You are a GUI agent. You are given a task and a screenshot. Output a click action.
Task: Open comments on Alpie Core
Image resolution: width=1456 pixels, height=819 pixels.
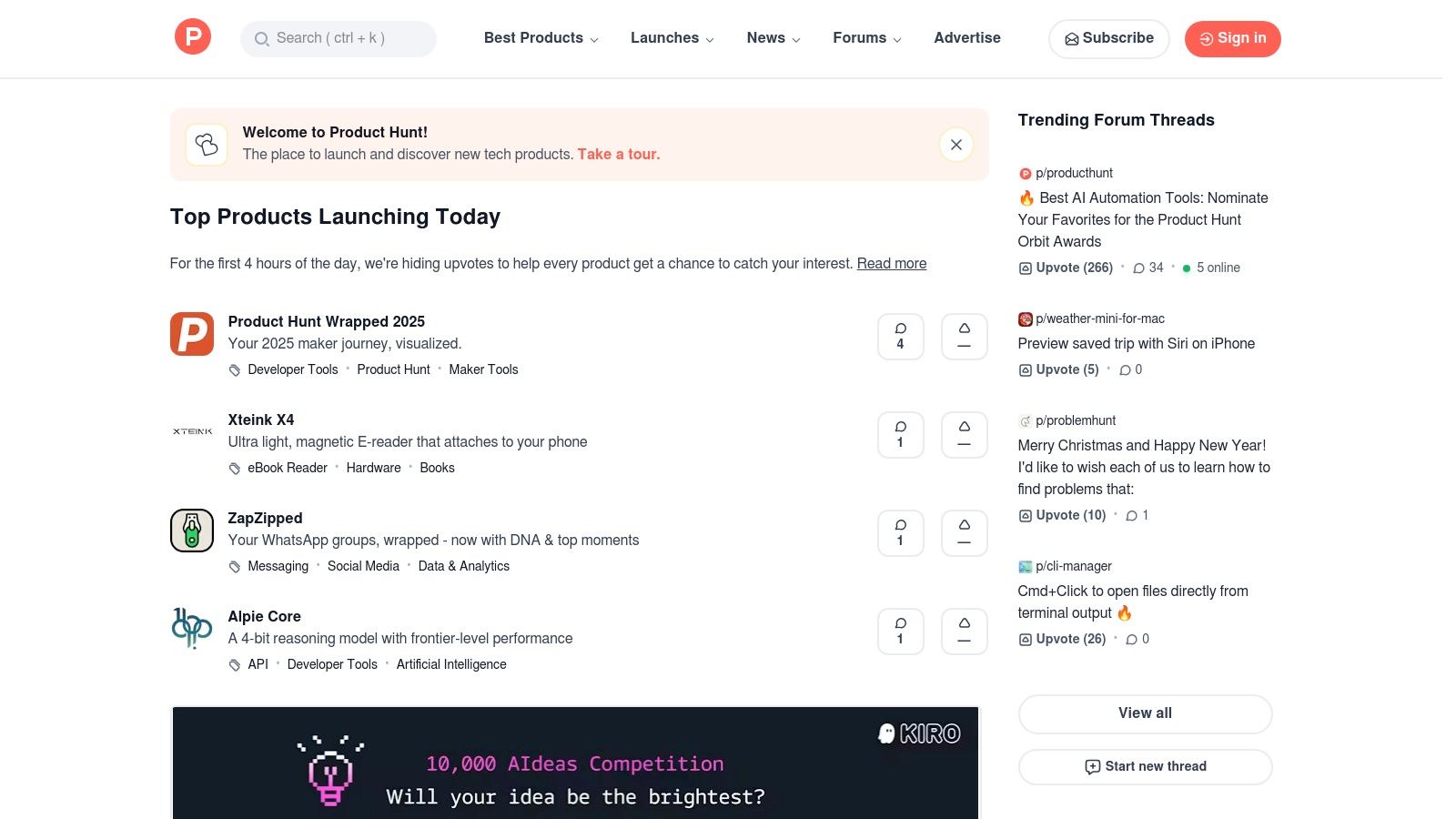pyautogui.click(x=900, y=631)
